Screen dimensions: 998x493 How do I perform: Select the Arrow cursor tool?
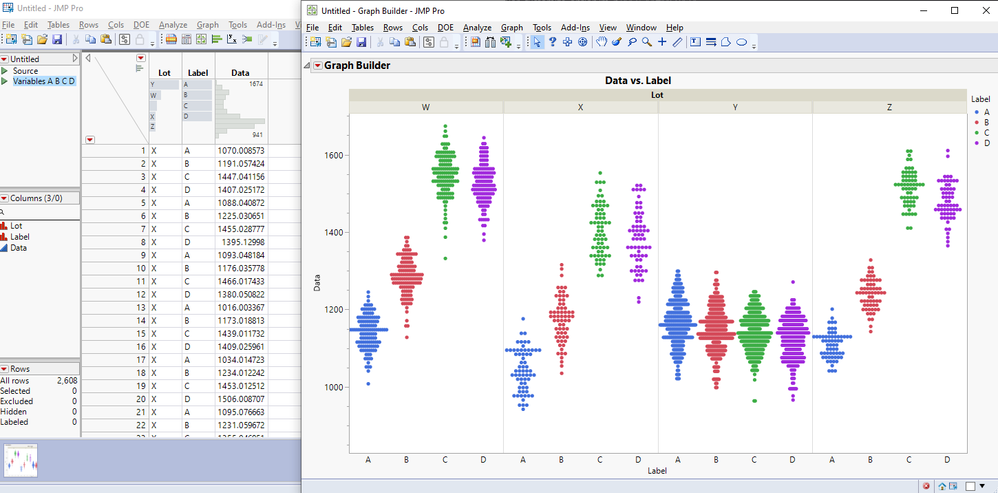click(537, 42)
